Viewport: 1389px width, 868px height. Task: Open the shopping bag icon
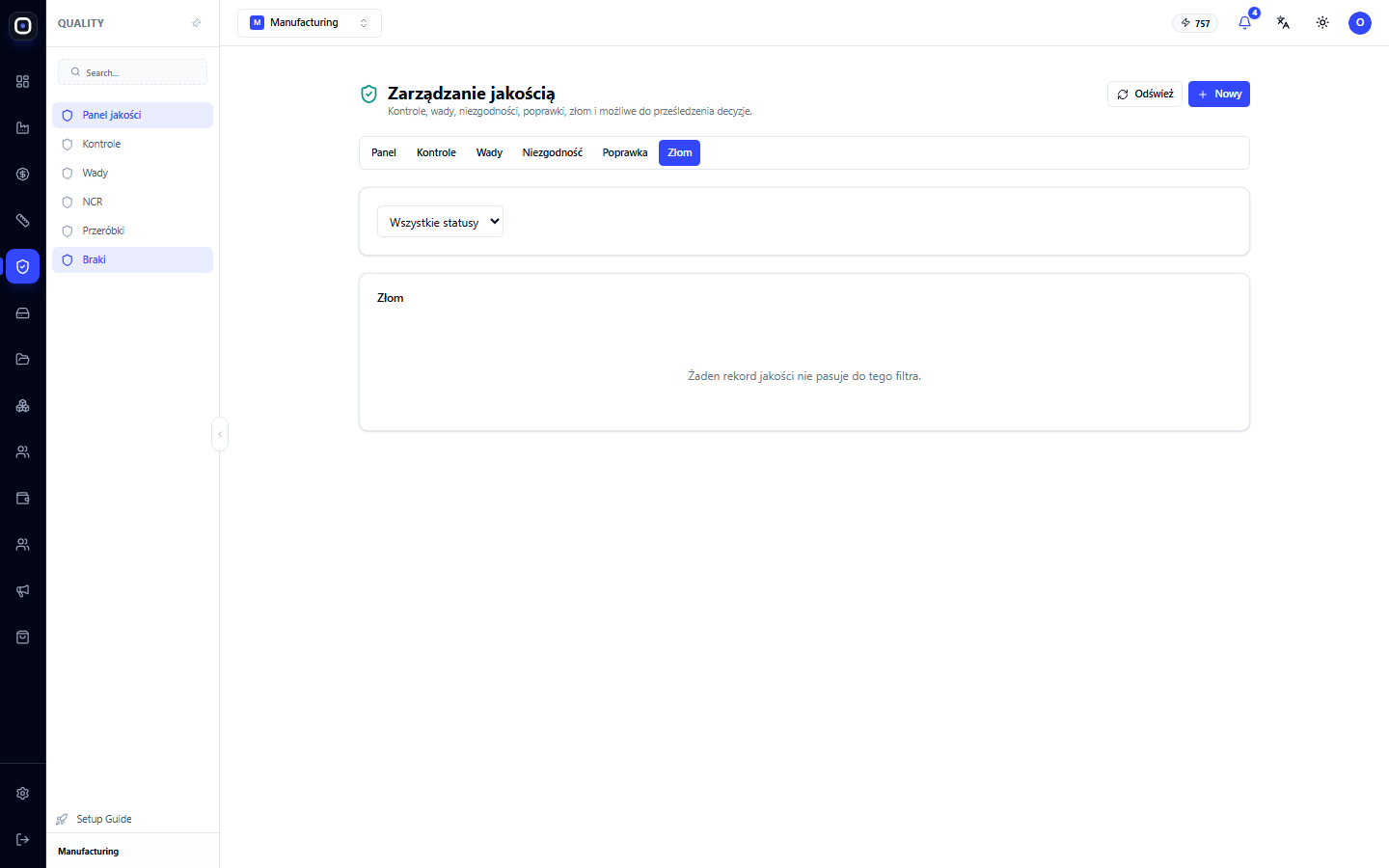coord(22,637)
